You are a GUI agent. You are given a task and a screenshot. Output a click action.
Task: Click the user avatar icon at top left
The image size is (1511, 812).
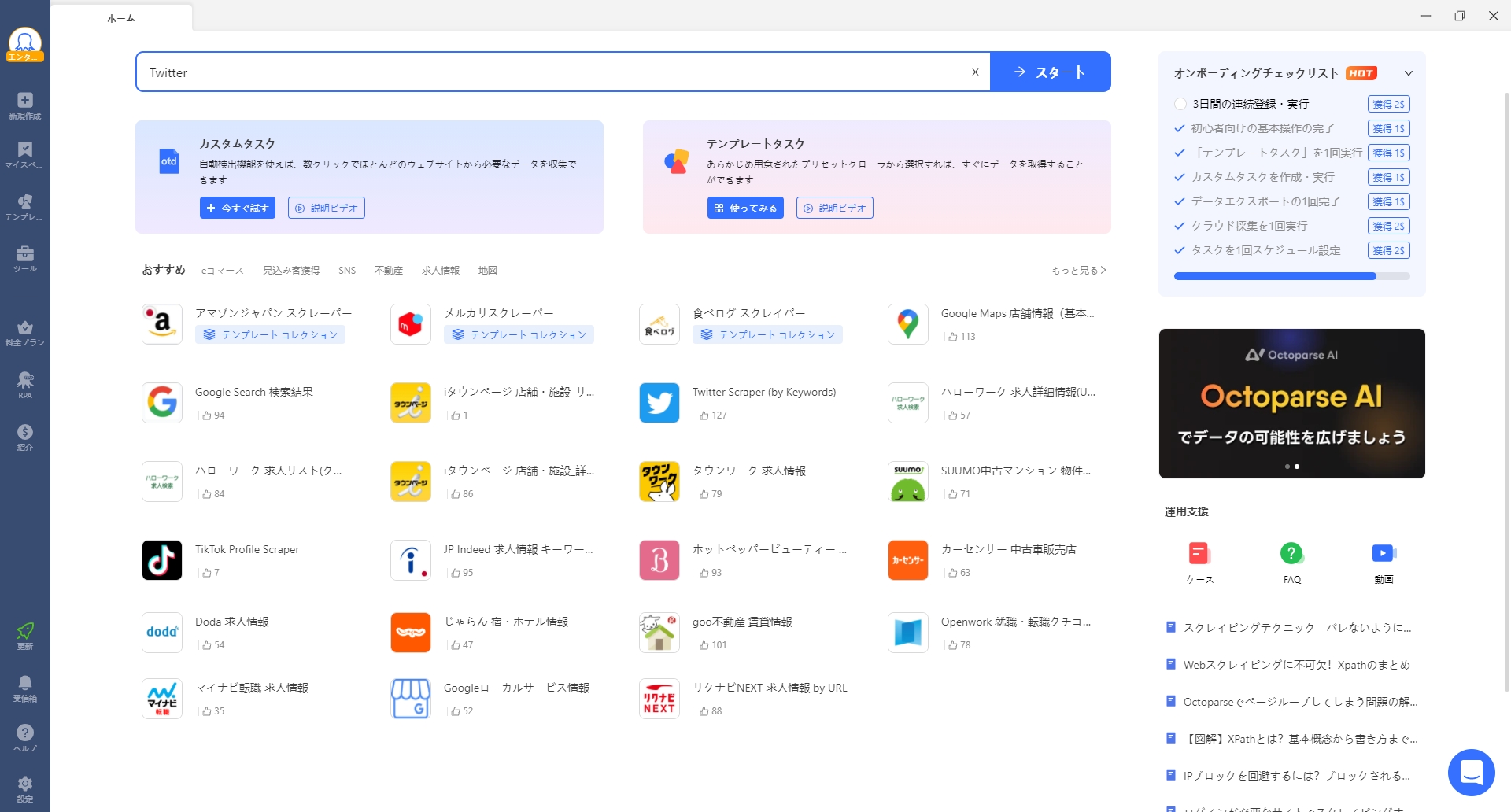point(25,44)
